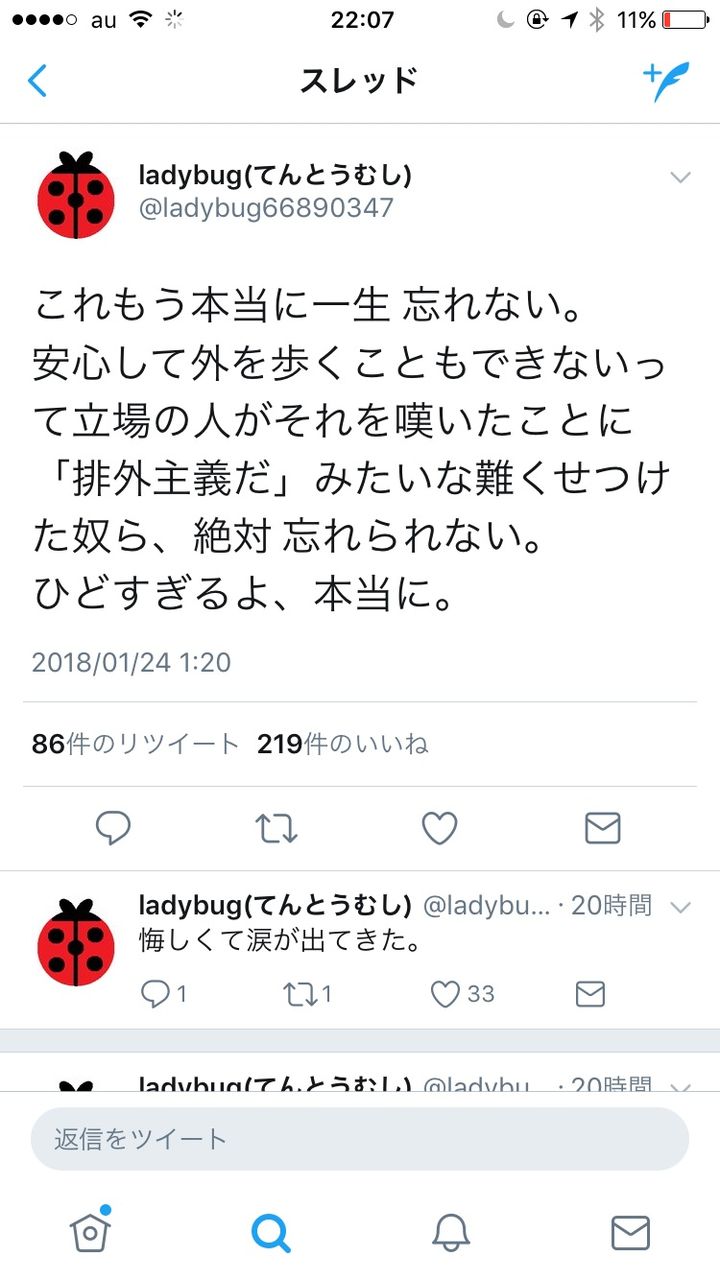This screenshot has height=1280, width=720.
Task: Reply to the main tweet
Action: [x=113, y=828]
